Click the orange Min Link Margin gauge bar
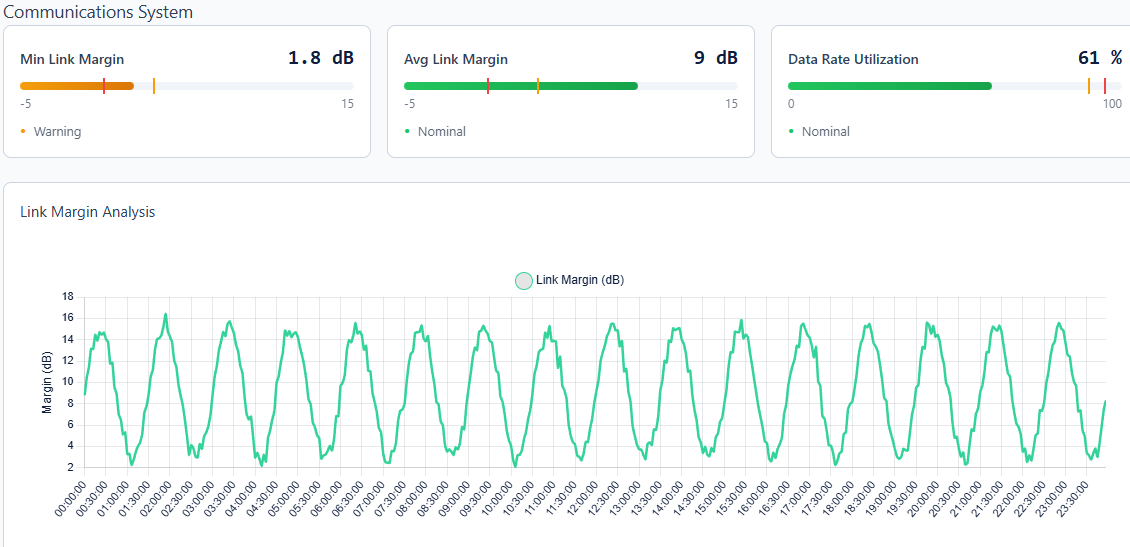 (x=77, y=86)
